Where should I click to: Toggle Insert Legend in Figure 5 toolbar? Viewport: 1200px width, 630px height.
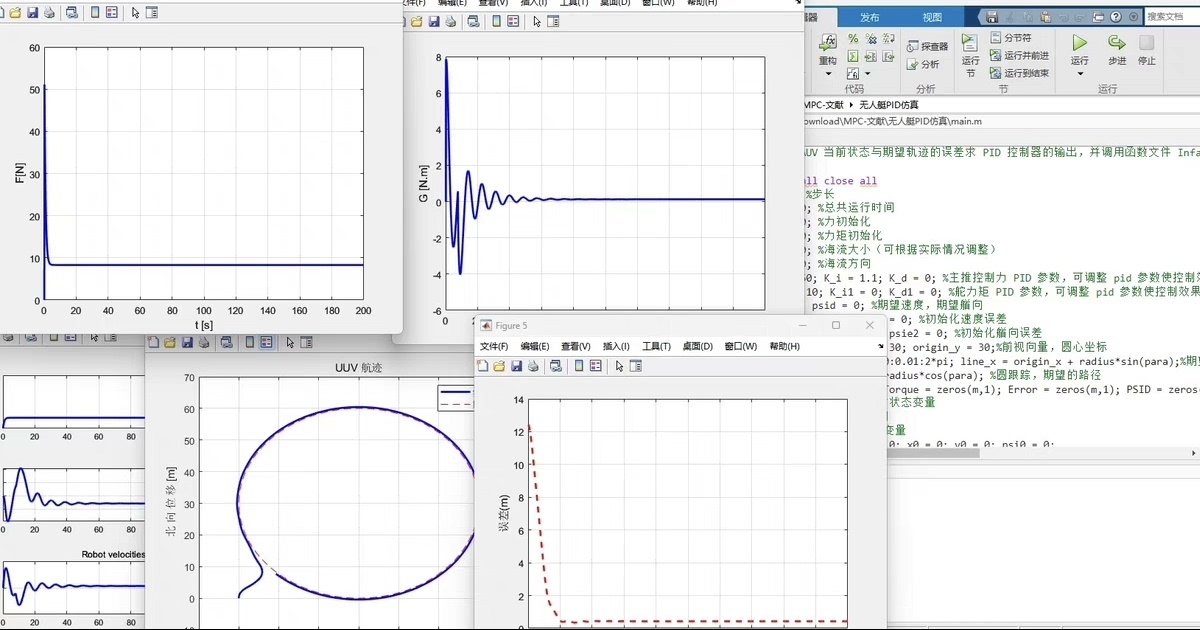click(595, 366)
